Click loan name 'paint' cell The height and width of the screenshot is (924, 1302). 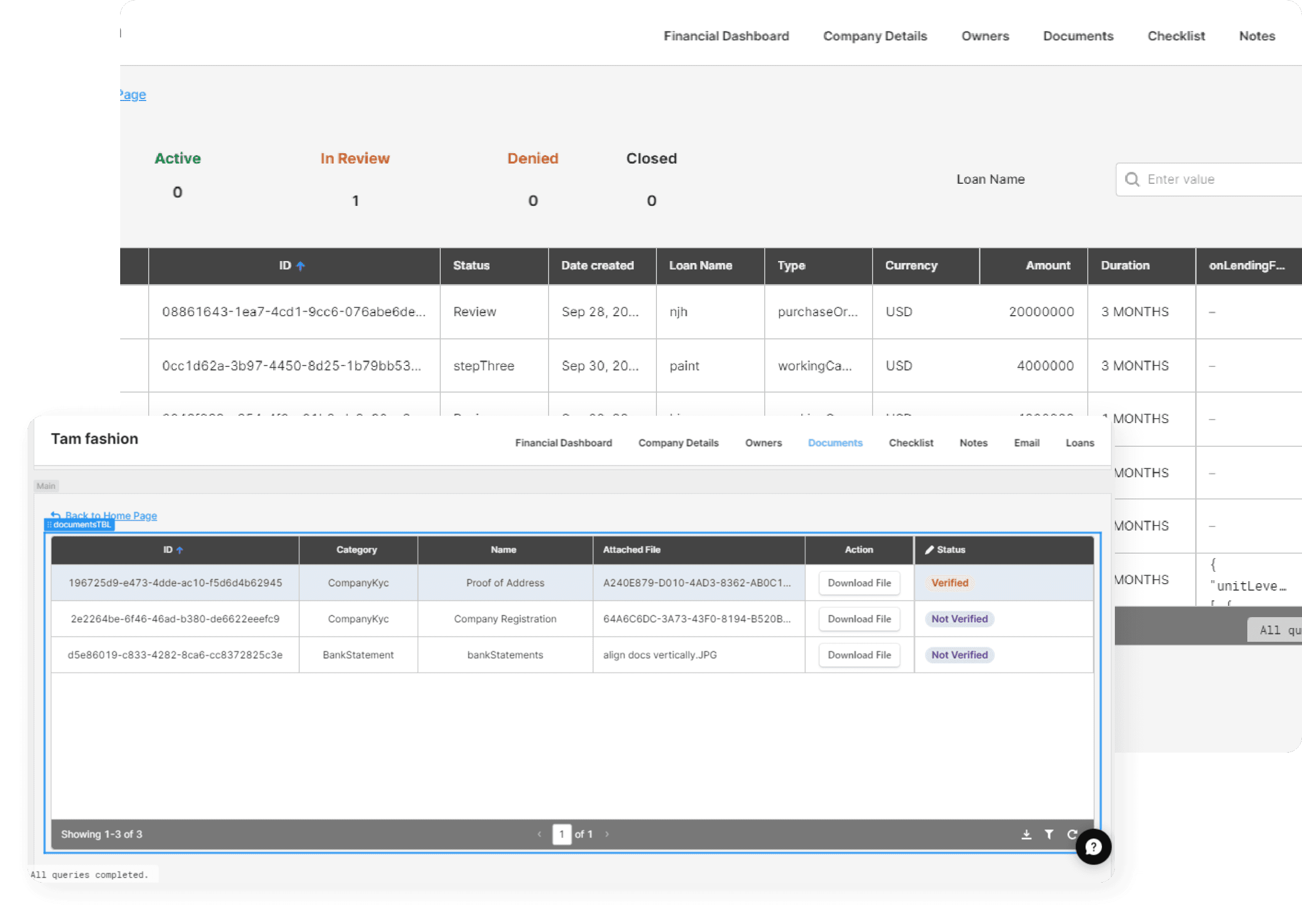pos(710,365)
